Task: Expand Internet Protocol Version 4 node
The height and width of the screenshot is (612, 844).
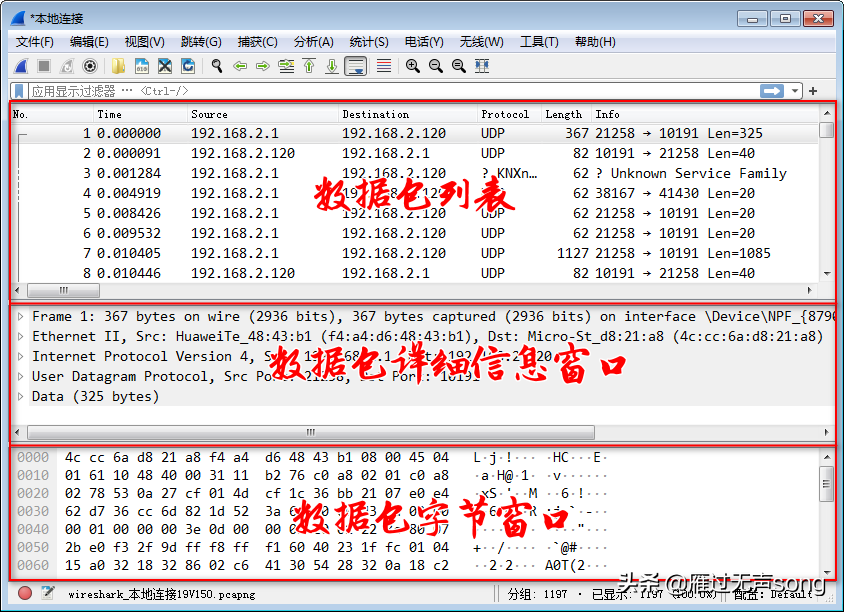Action: point(20,356)
